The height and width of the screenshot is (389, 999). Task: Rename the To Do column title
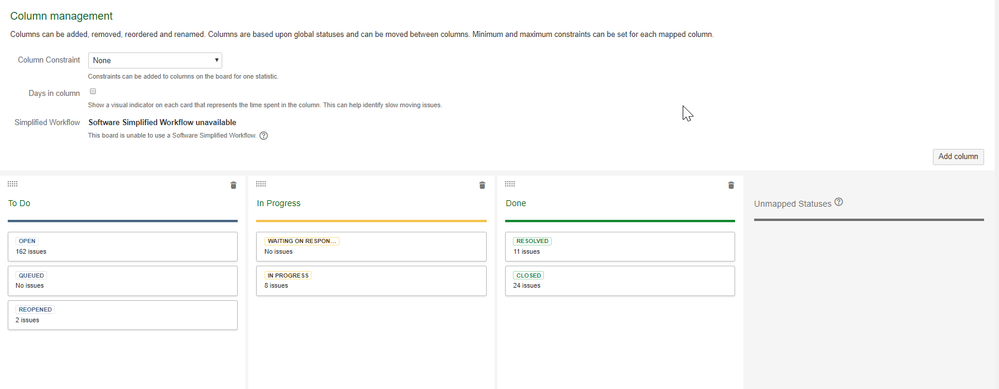pyautogui.click(x=19, y=203)
